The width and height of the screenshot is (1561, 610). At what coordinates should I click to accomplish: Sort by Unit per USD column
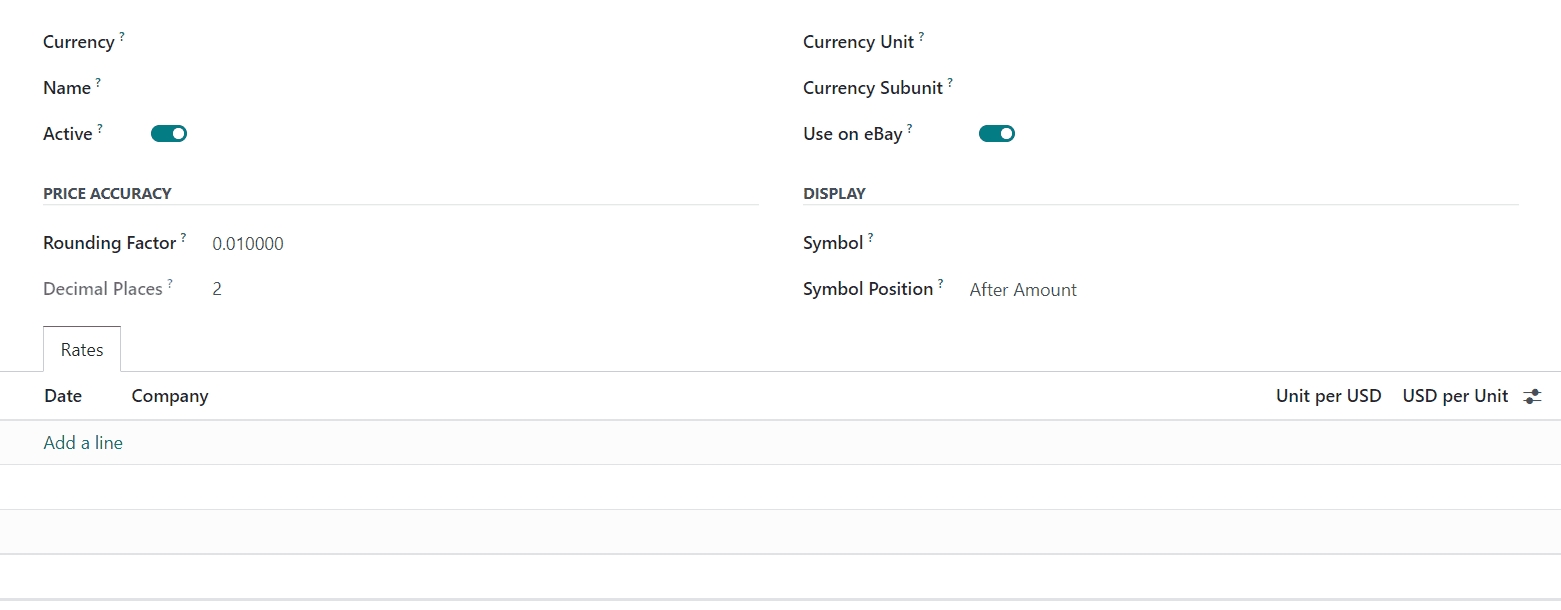[1328, 396]
